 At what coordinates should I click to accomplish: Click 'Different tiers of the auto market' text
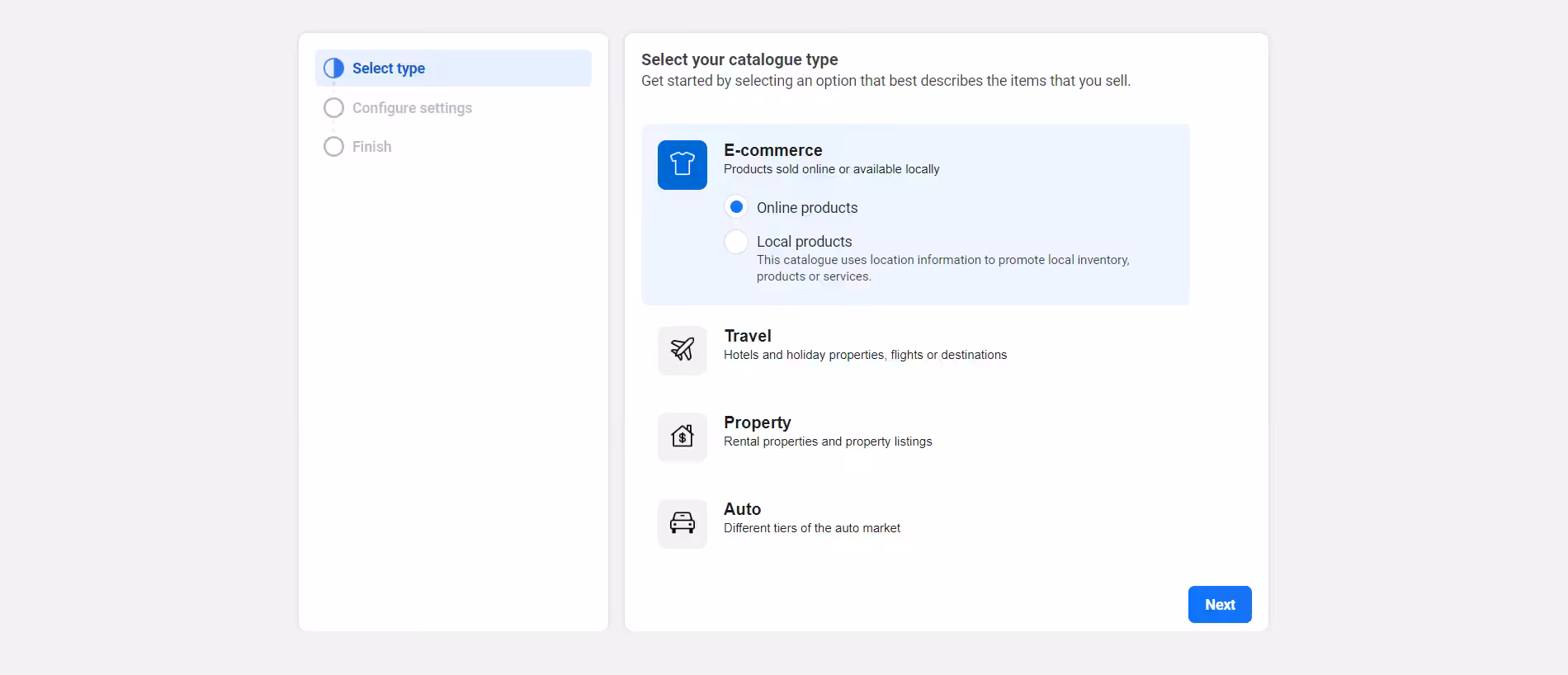tap(812, 528)
